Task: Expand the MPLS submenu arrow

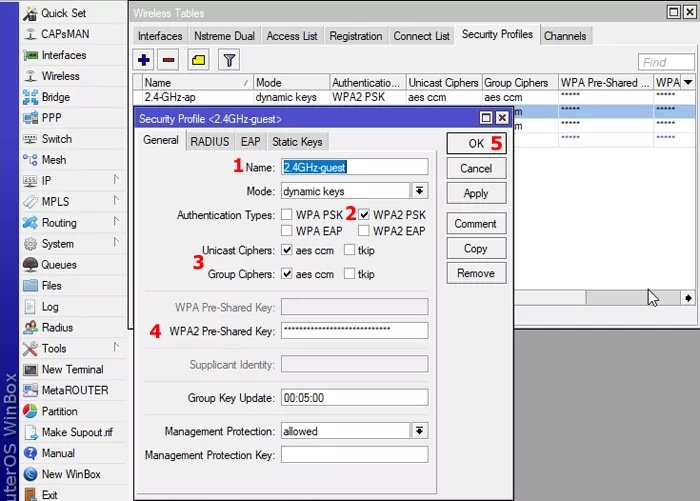Action: (116, 200)
